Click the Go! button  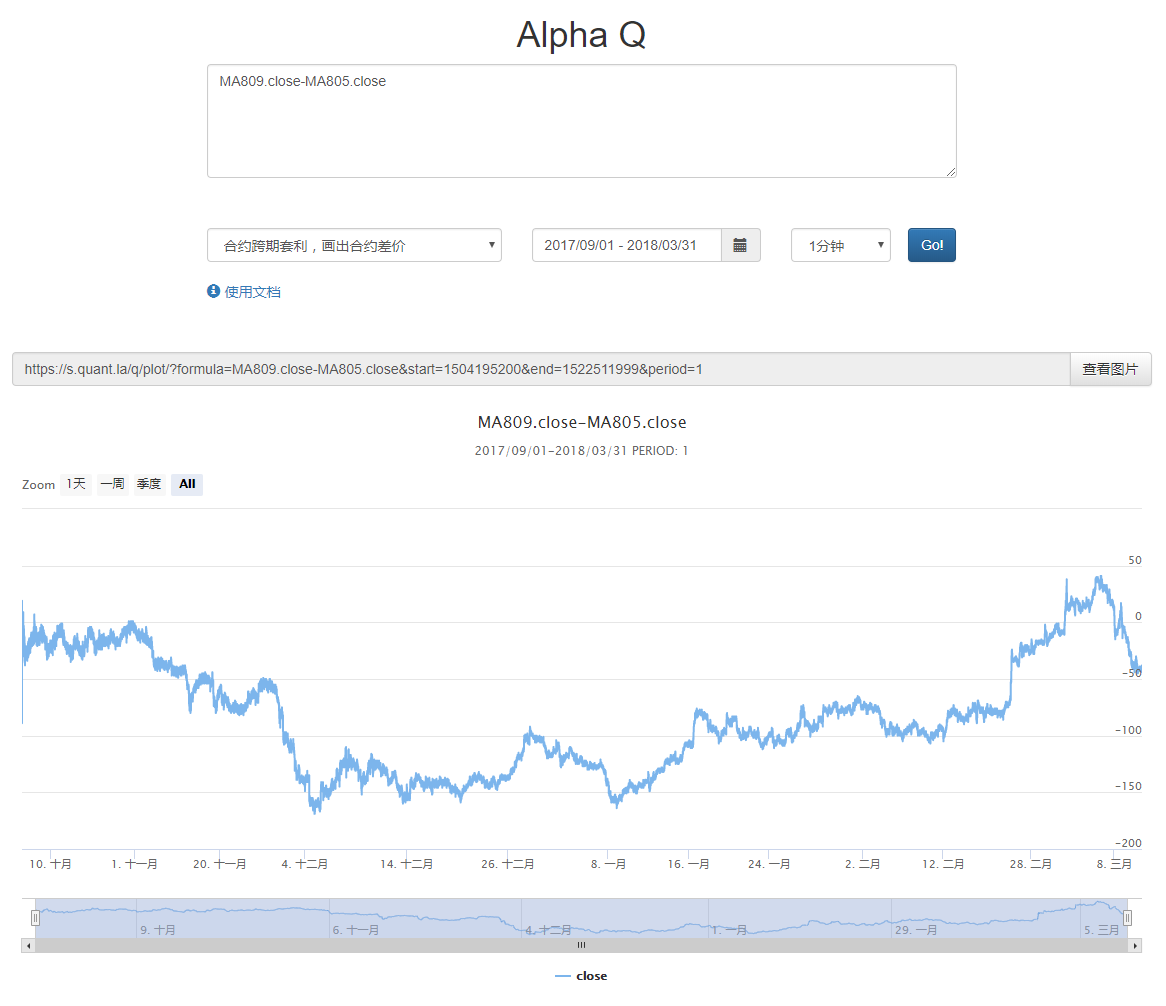(x=931, y=245)
